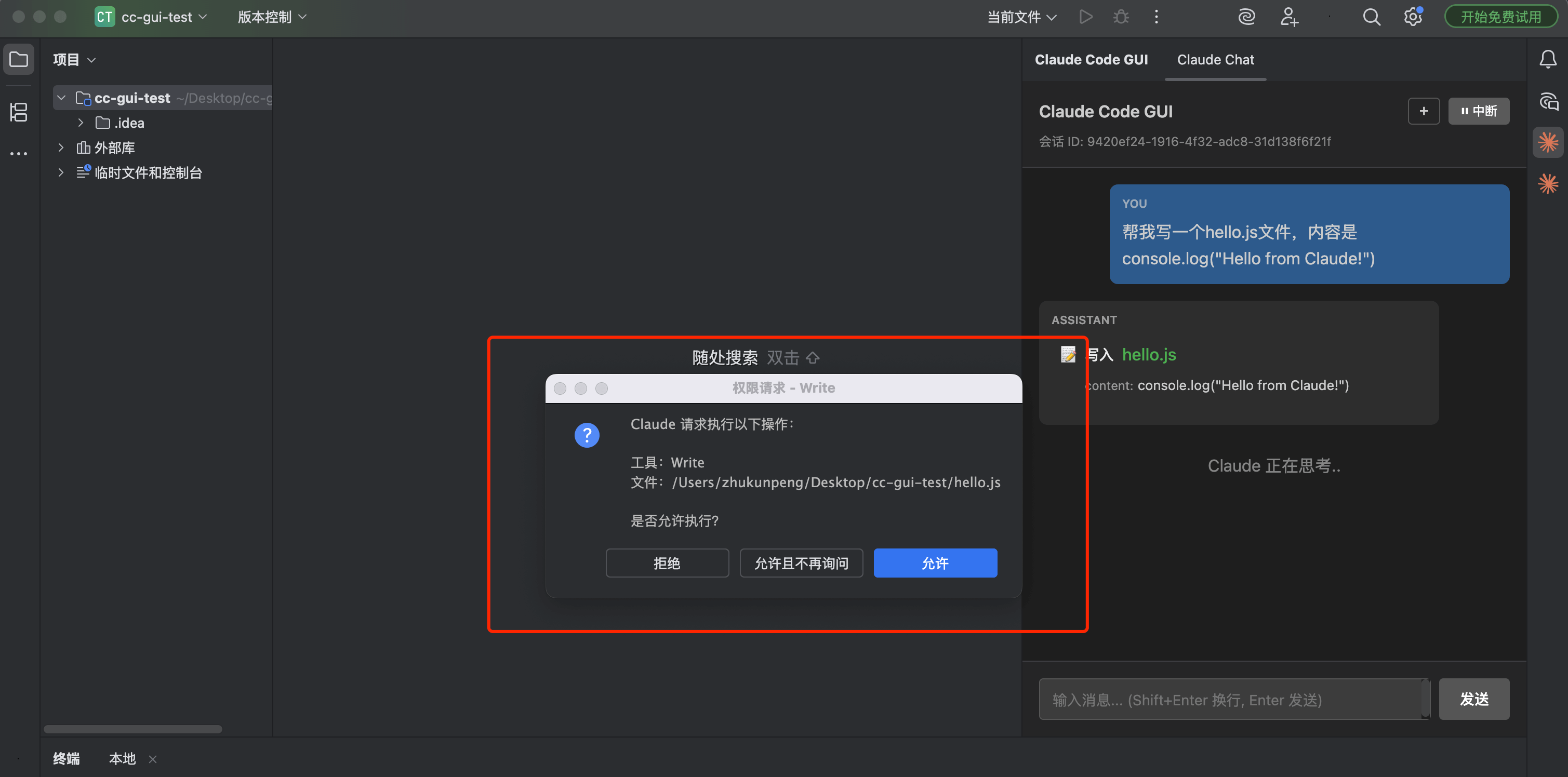
Task: Open the Debug bug icon
Action: point(1121,17)
